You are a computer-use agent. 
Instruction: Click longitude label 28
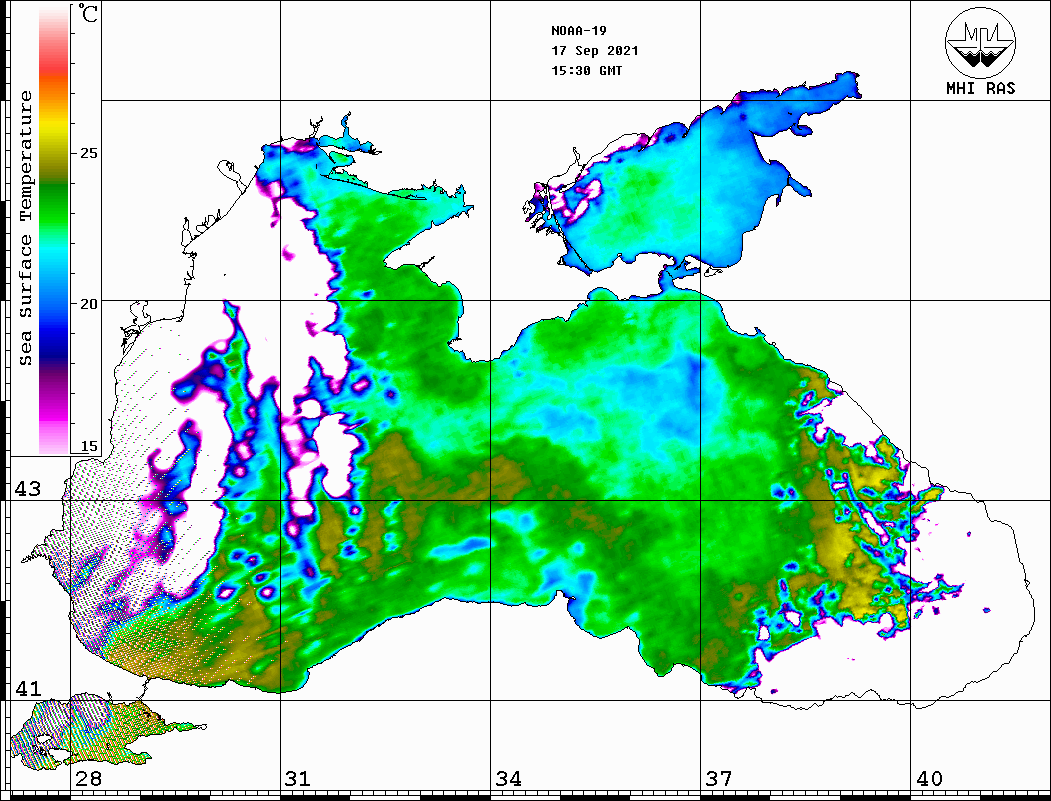point(88,778)
